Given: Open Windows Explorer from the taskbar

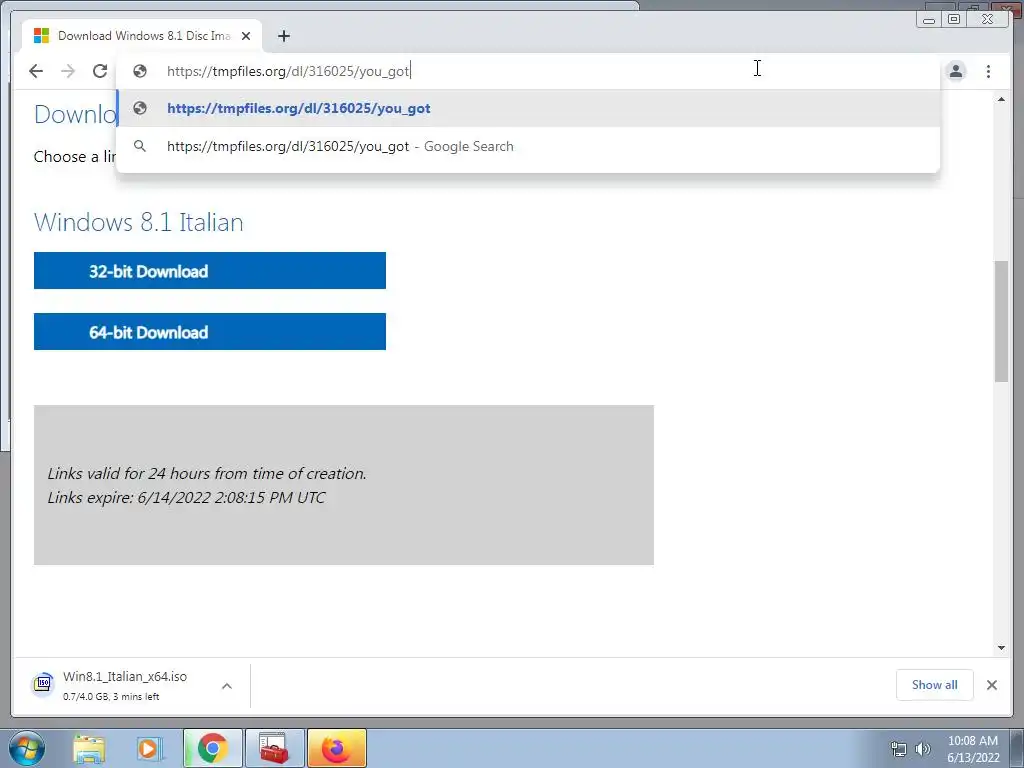Looking at the screenshot, I should click(x=89, y=749).
